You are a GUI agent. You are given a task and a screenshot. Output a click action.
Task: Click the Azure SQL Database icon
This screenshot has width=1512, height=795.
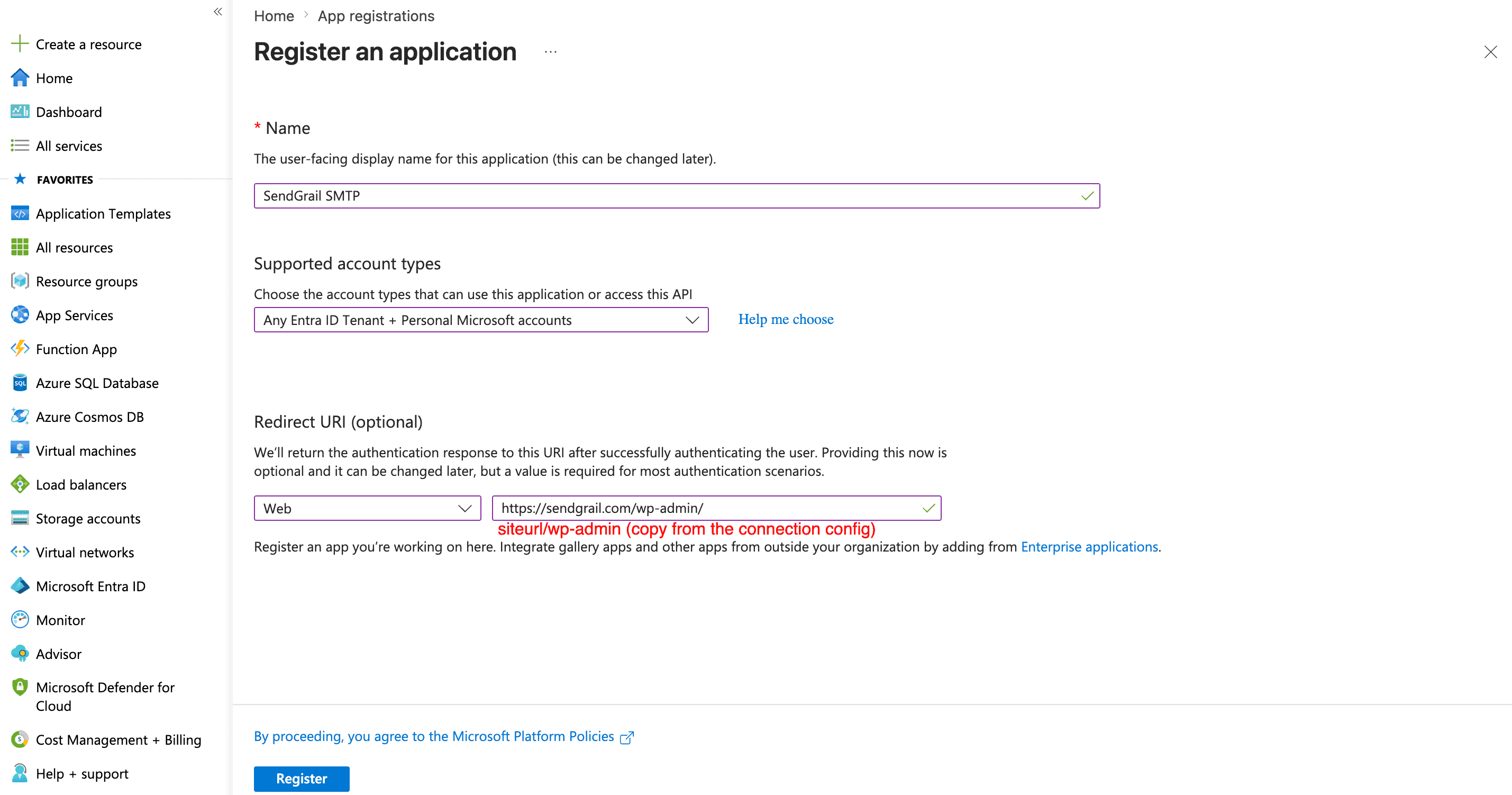[20, 383]
